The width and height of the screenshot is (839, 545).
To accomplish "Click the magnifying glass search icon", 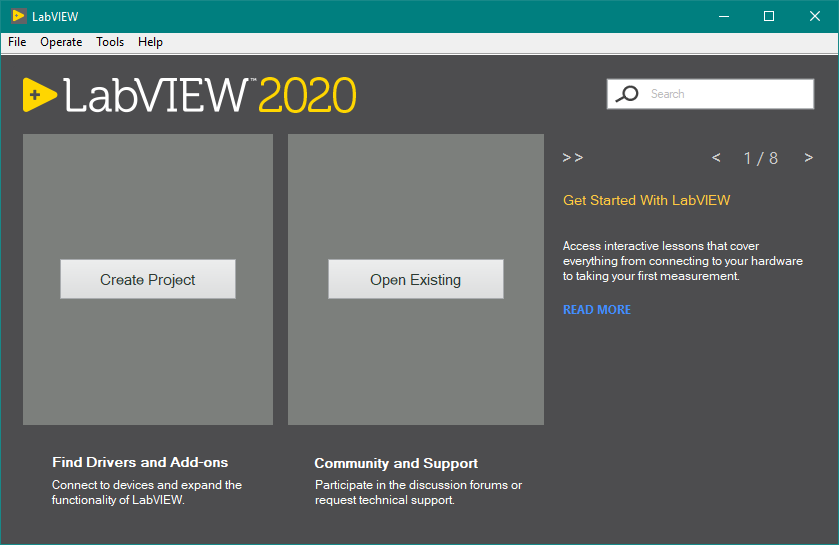I will point(627,94).
